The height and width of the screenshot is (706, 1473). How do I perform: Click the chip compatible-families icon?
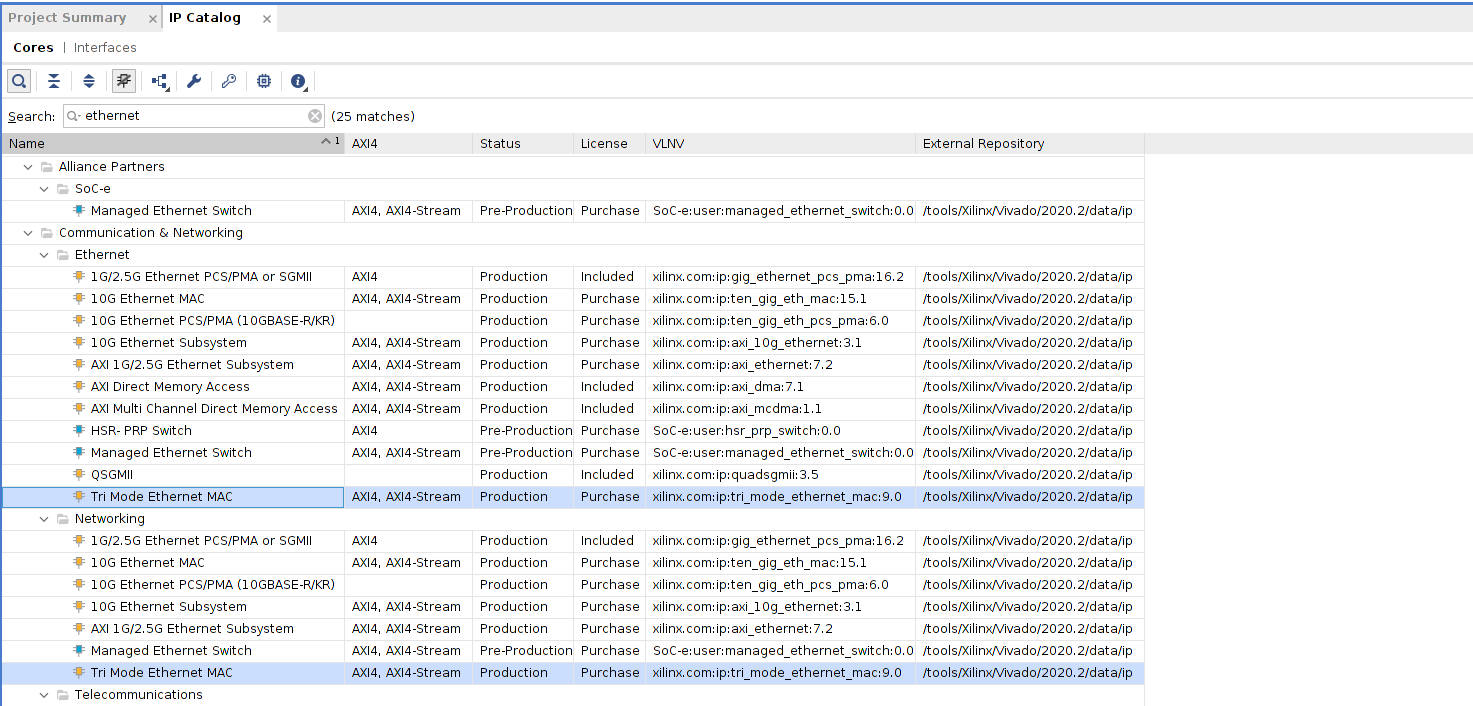click(x=264, y=81)
